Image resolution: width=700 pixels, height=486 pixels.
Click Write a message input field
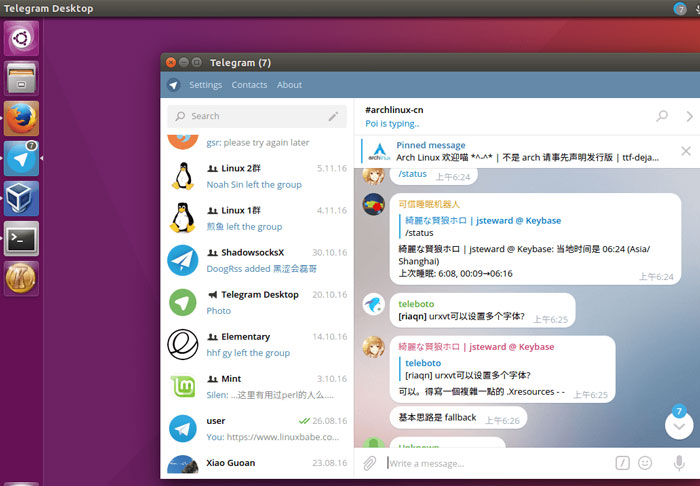pos(496,464)
